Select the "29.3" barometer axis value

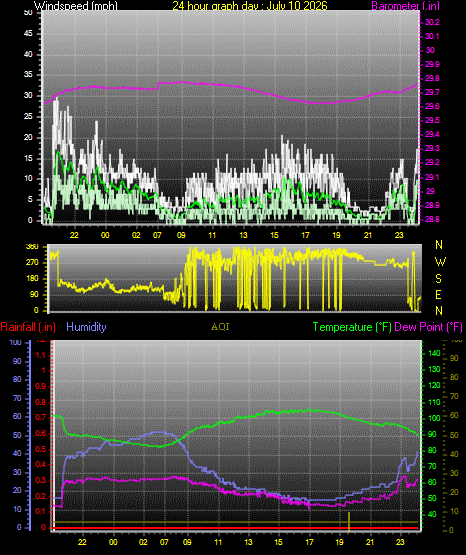point(432,148)
